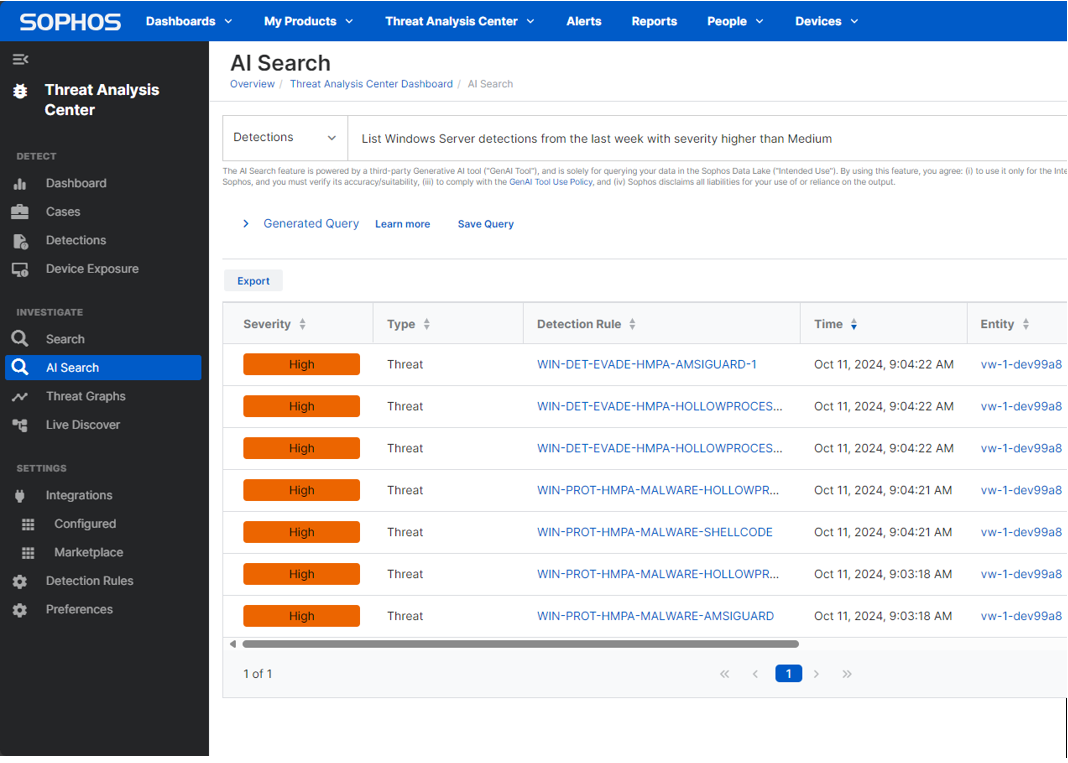
Task: Open Threat Graphs under Investigate
Action: (x=85, y=396)
